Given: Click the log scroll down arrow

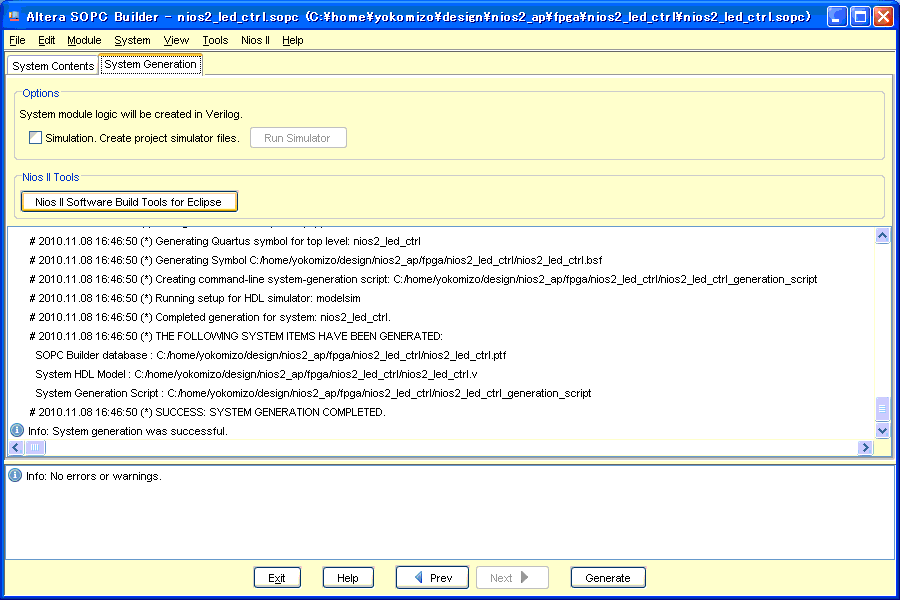Looking at the screenshot, I should click(x=882, y=429).
